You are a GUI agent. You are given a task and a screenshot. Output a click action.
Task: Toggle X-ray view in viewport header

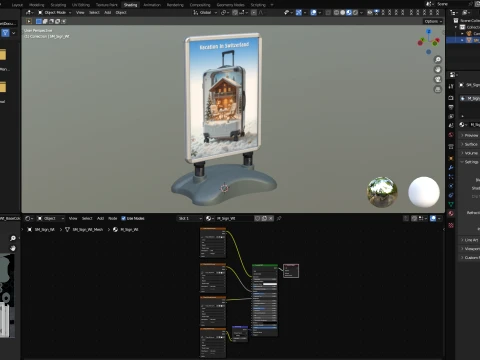pyautogui.click(x=328, y=12)
